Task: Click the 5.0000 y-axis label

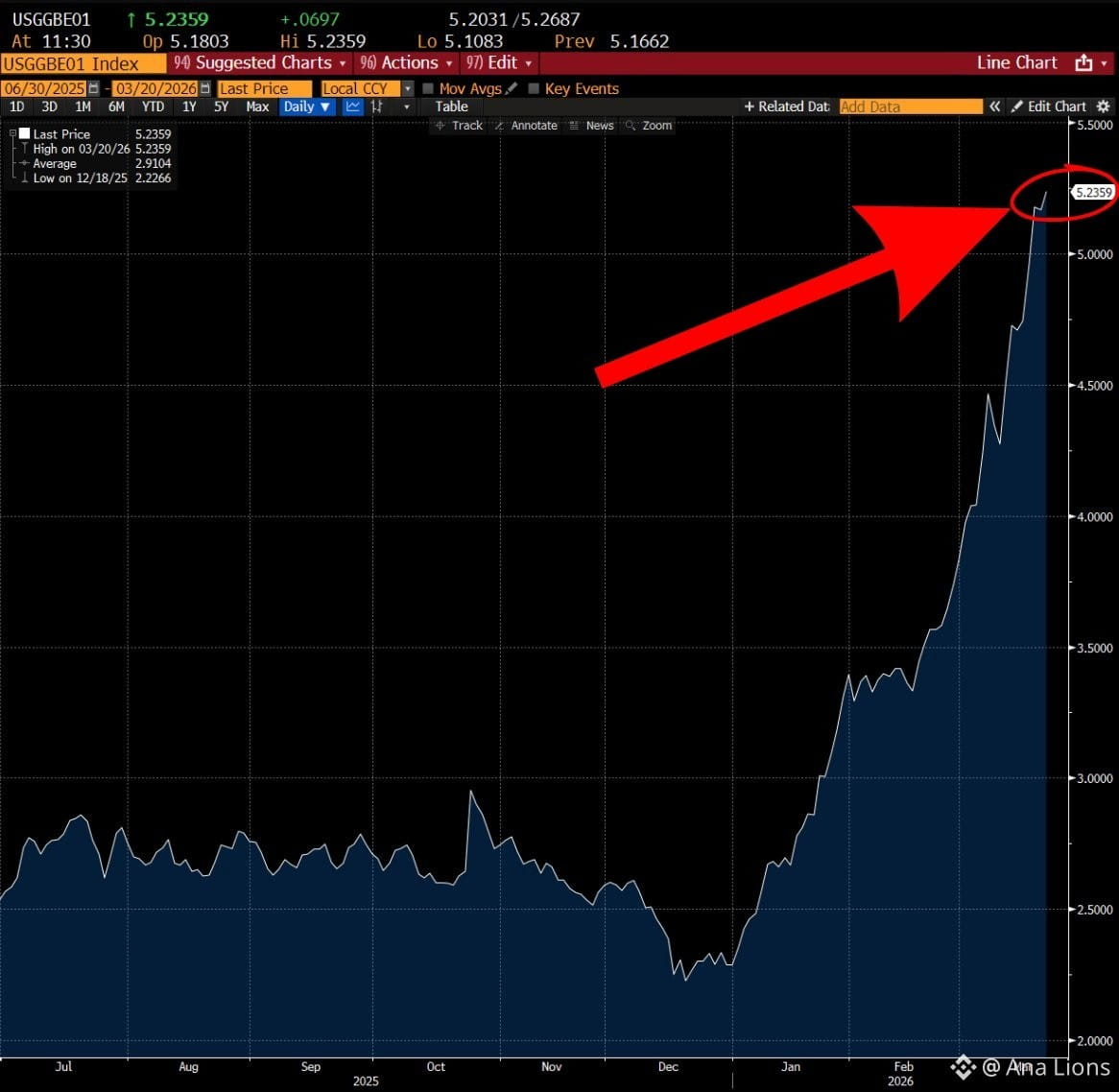Action: coord(1094,254)
